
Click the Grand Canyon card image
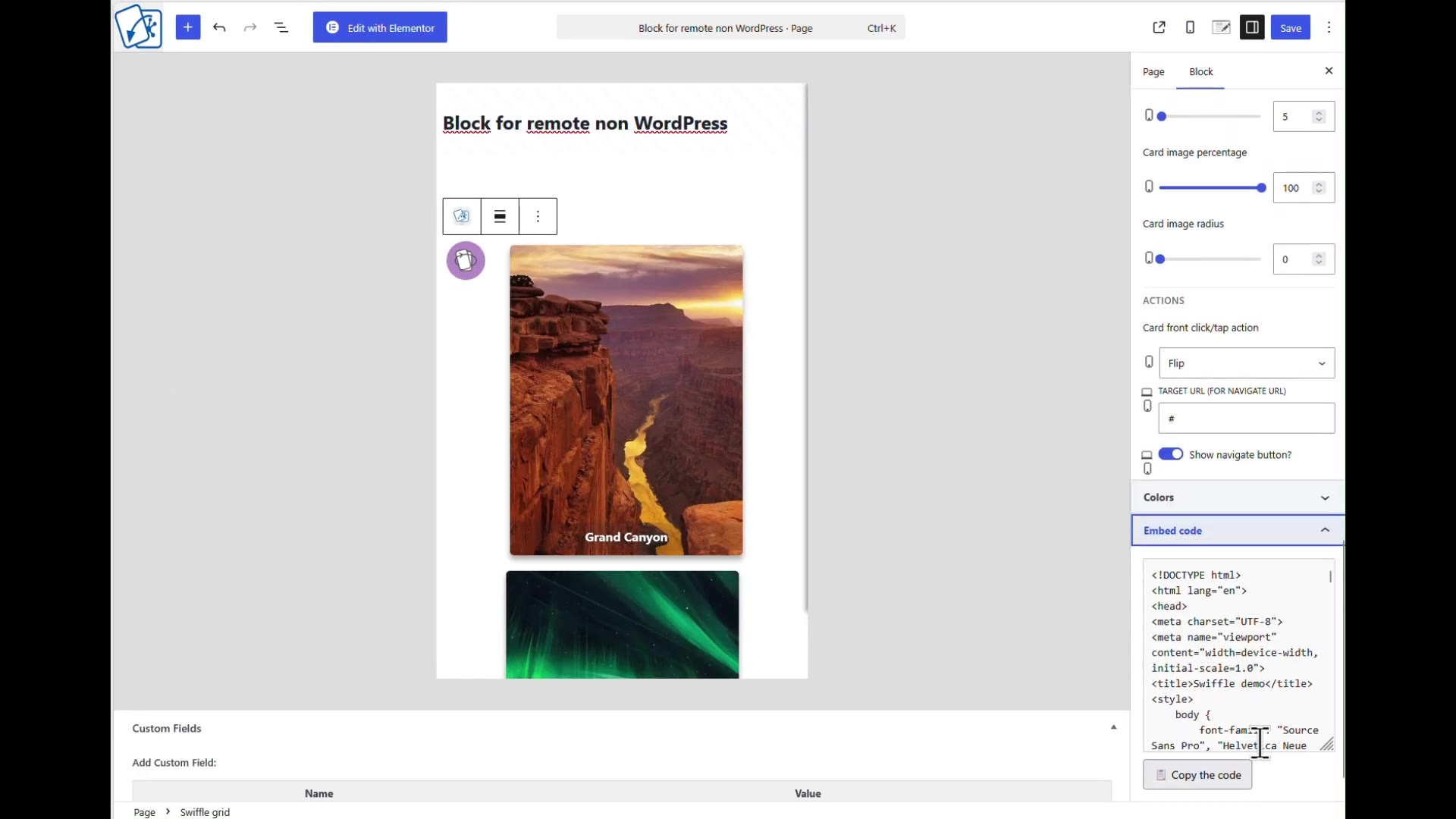(x=626, y=400)
